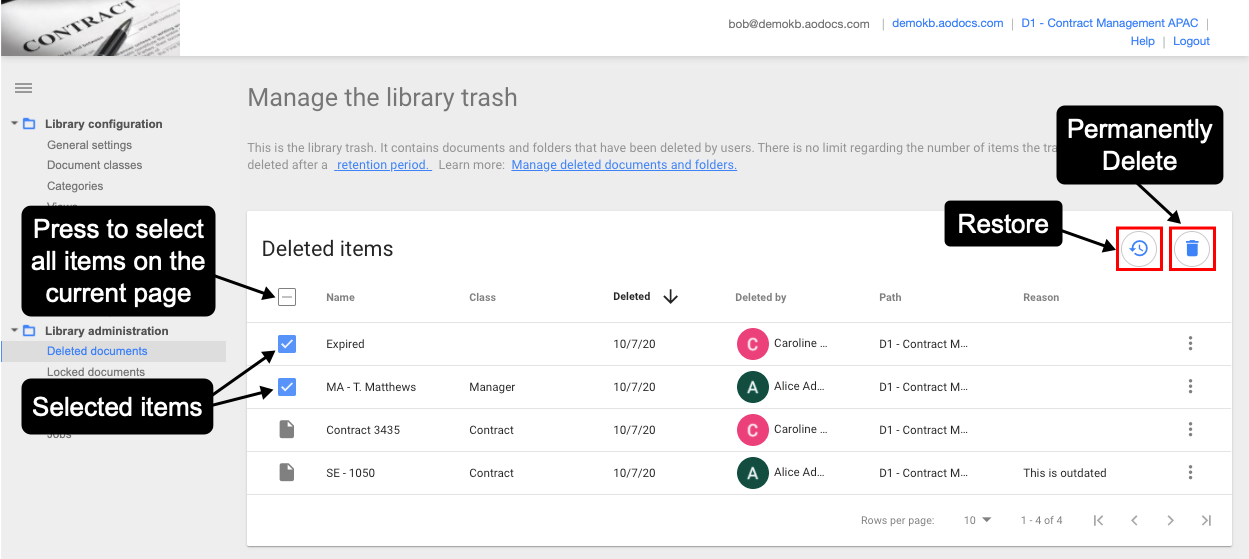Screen dimensions: 1249x559
Task: Click the 'This is outdated' reason cell
Action: pos(1065,473)
